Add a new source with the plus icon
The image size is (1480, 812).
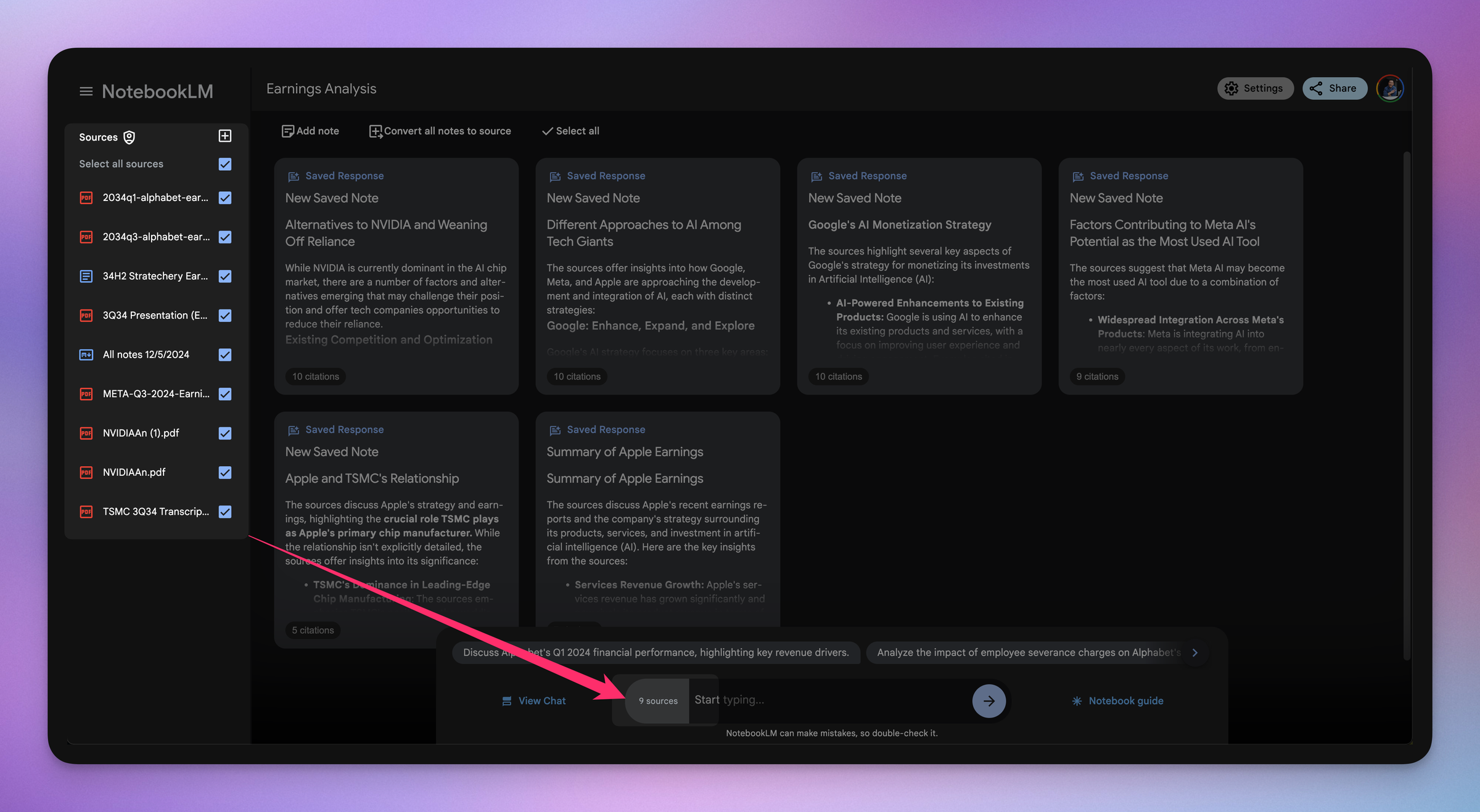pos(224,136)
